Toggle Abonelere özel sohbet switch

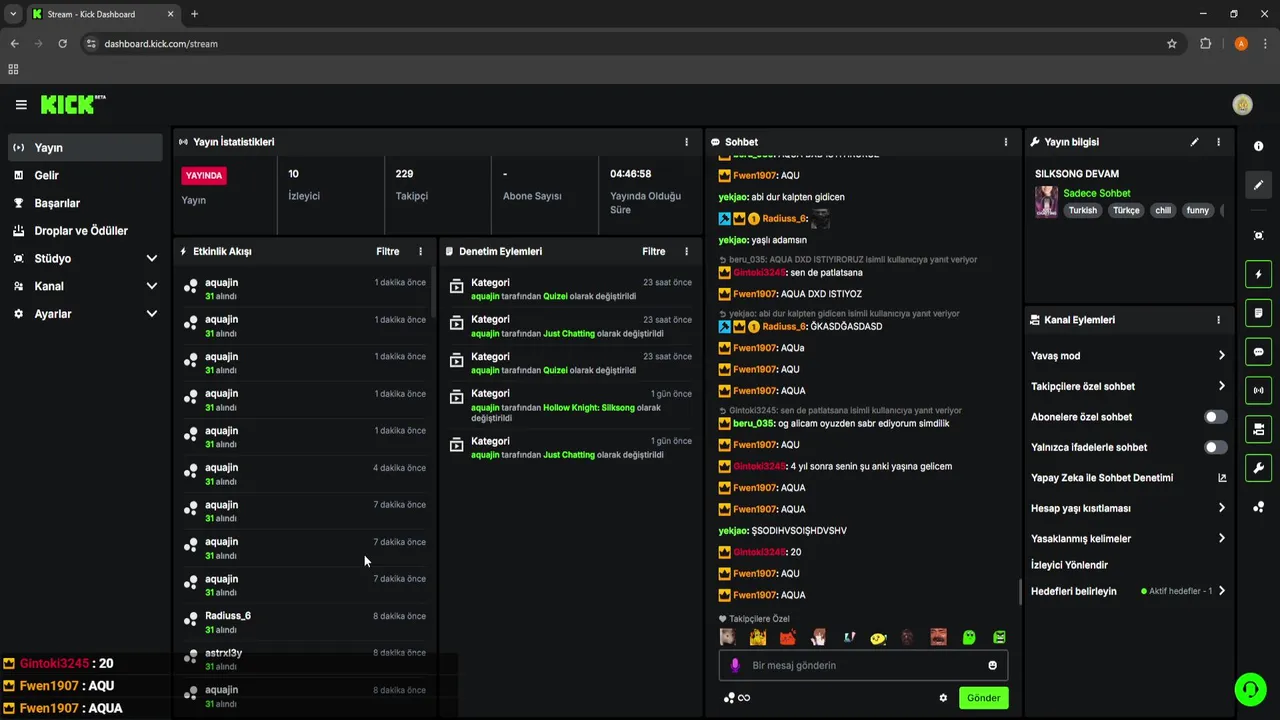1215,417
